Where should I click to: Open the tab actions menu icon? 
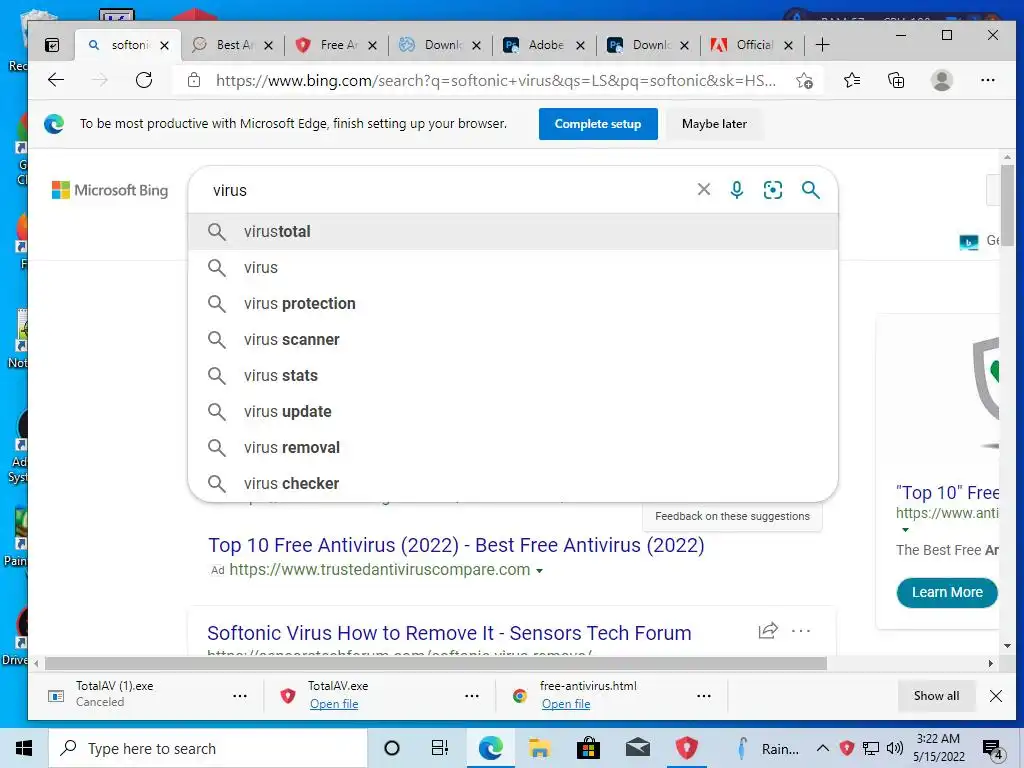52,45
